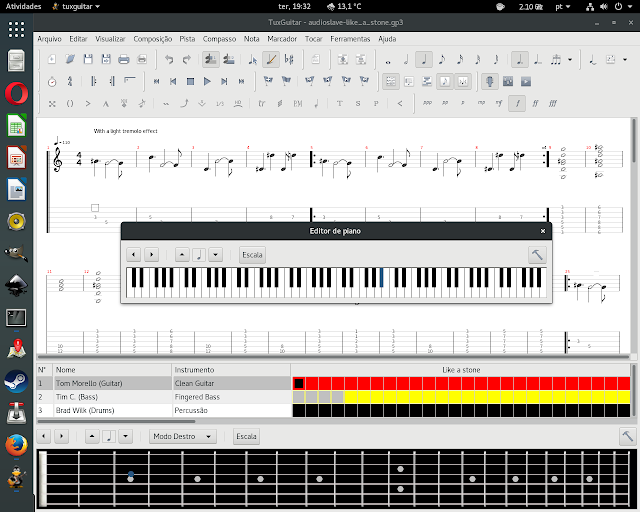Screen dimensions: 640x512
Task: Toggle the dotted note button
Action: point(520,60)
